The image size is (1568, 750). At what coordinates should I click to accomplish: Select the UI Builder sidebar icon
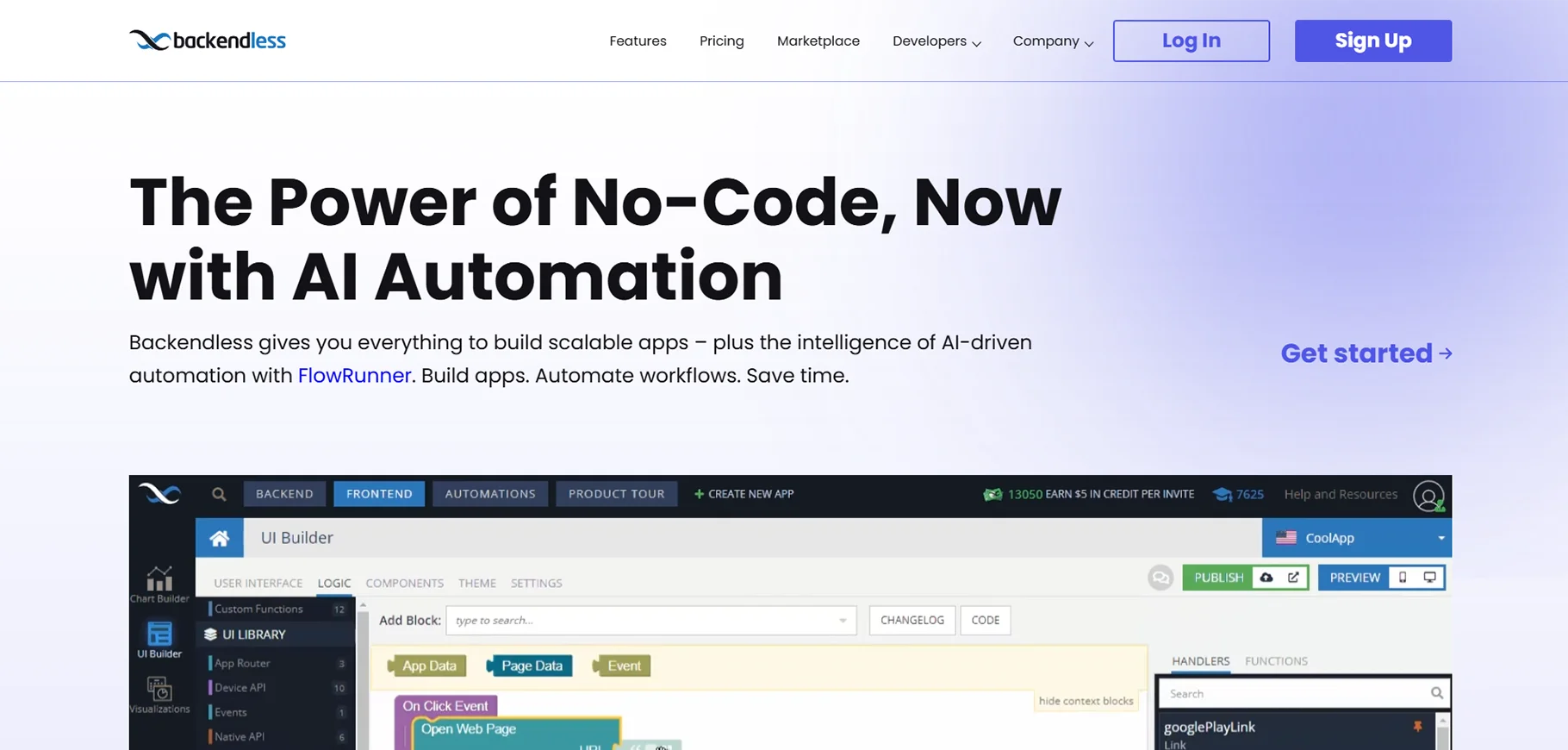pos(159,640)
